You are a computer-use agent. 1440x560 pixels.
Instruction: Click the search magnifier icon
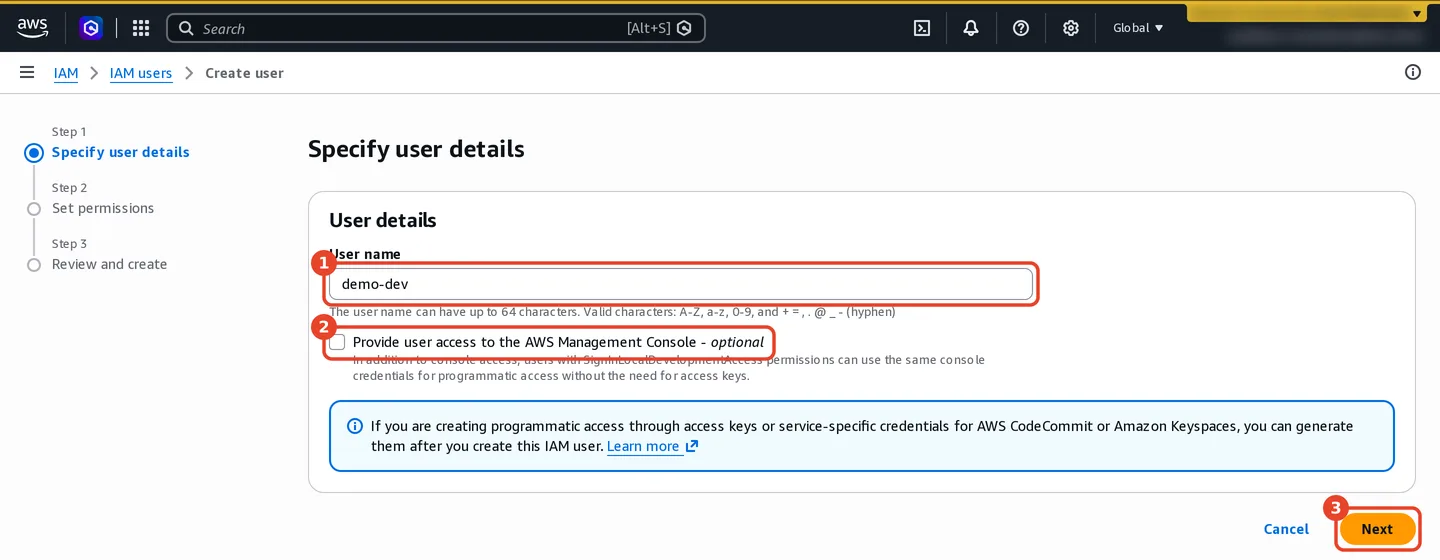[186, 28]
